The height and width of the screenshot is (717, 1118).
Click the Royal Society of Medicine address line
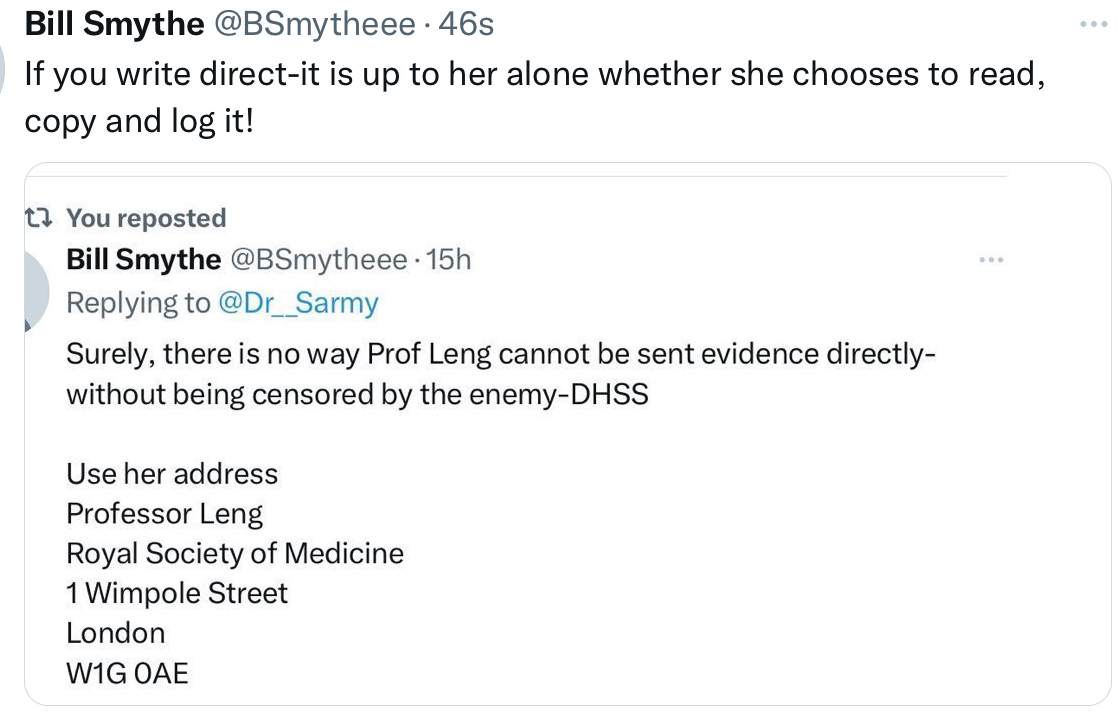pos(235,554)
